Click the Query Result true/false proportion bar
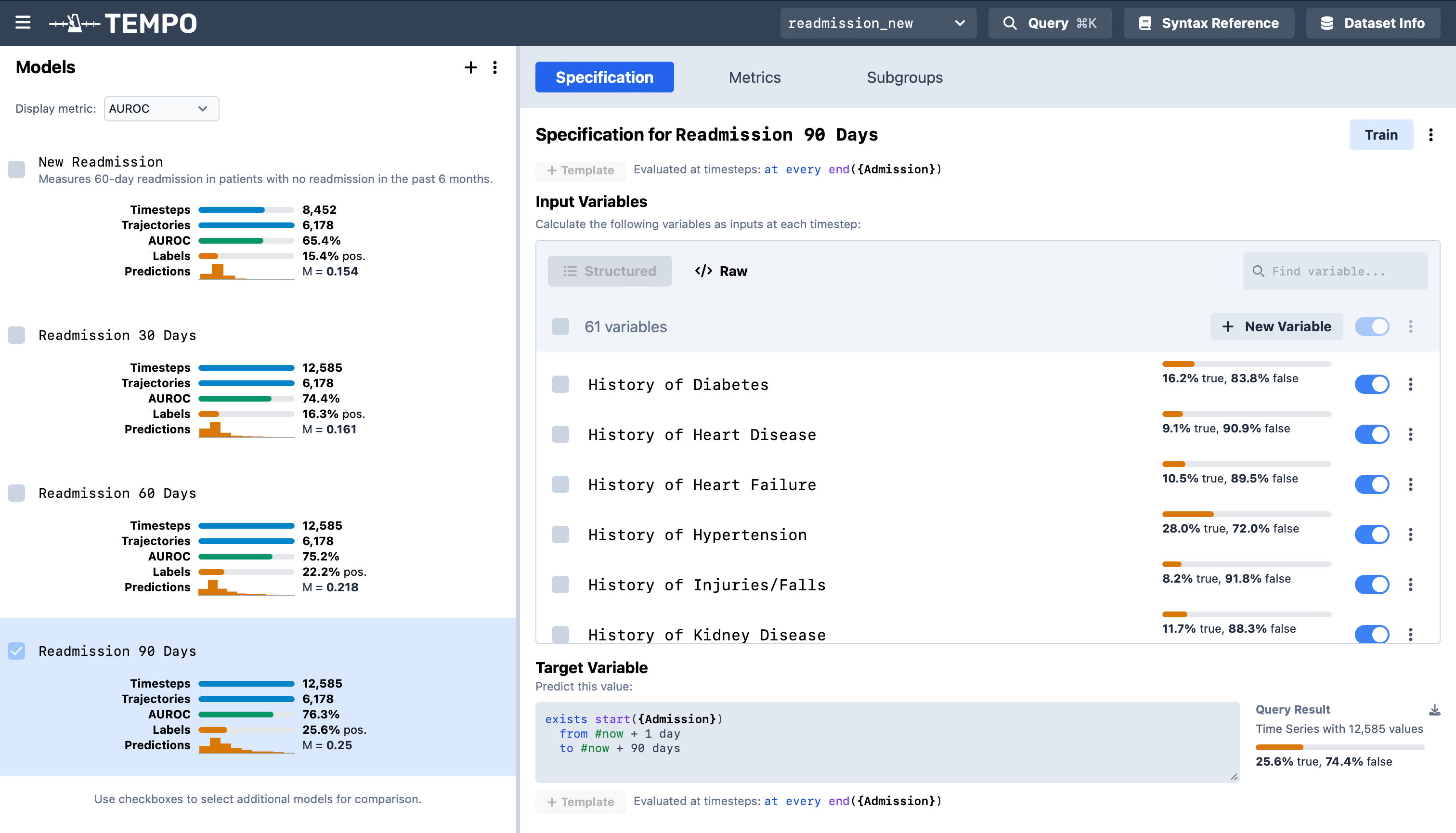Screen dimensions: 1456x833 tap(1339, 747)
